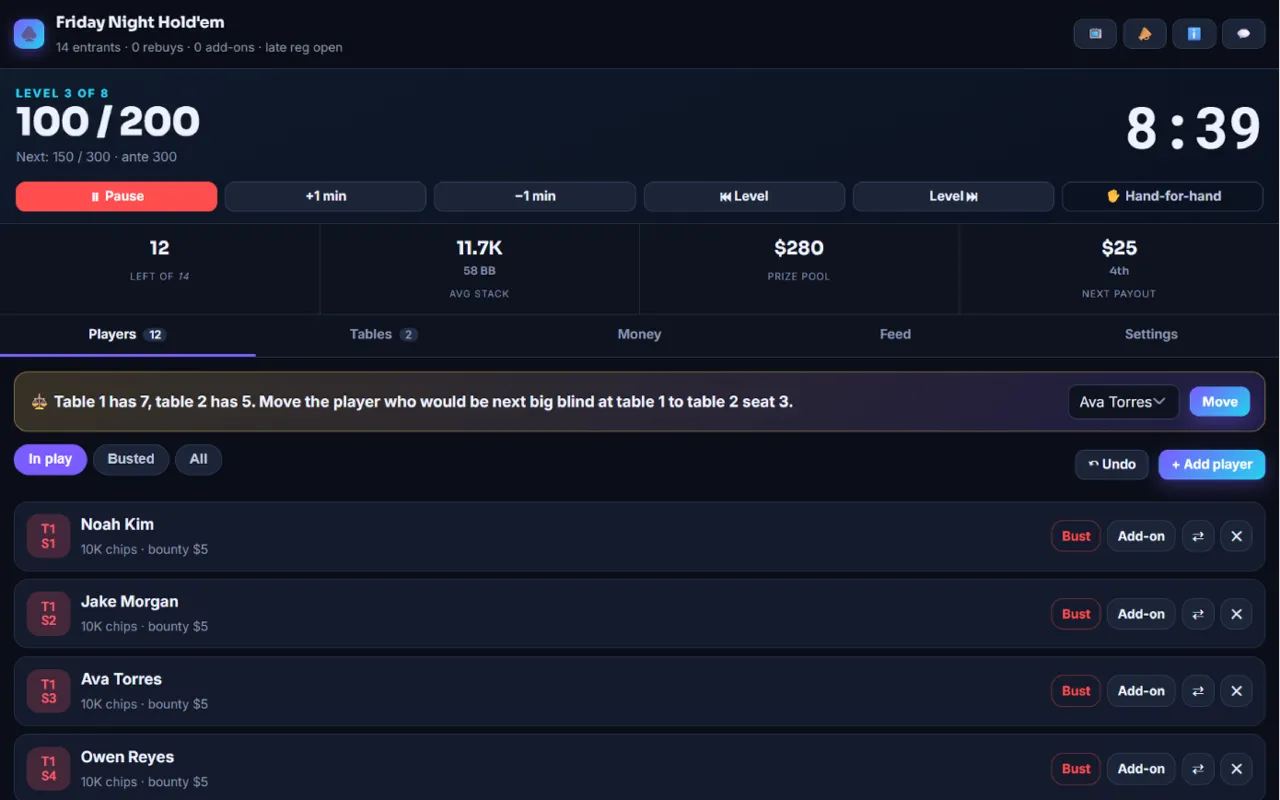The height and width of the screenshot is (800, 1280).
Task: Remove Noah Kim with the X icon
Action: [1236, 536]
